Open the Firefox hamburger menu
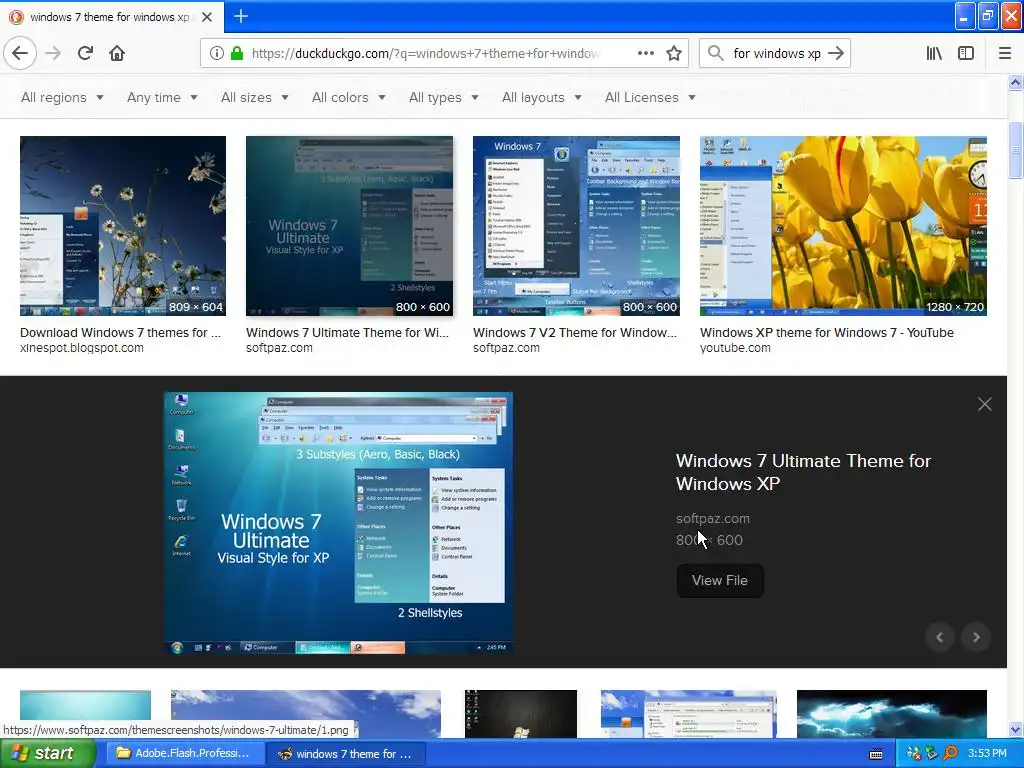The width and height of the screenshot is (1024, 768). 1004,54
